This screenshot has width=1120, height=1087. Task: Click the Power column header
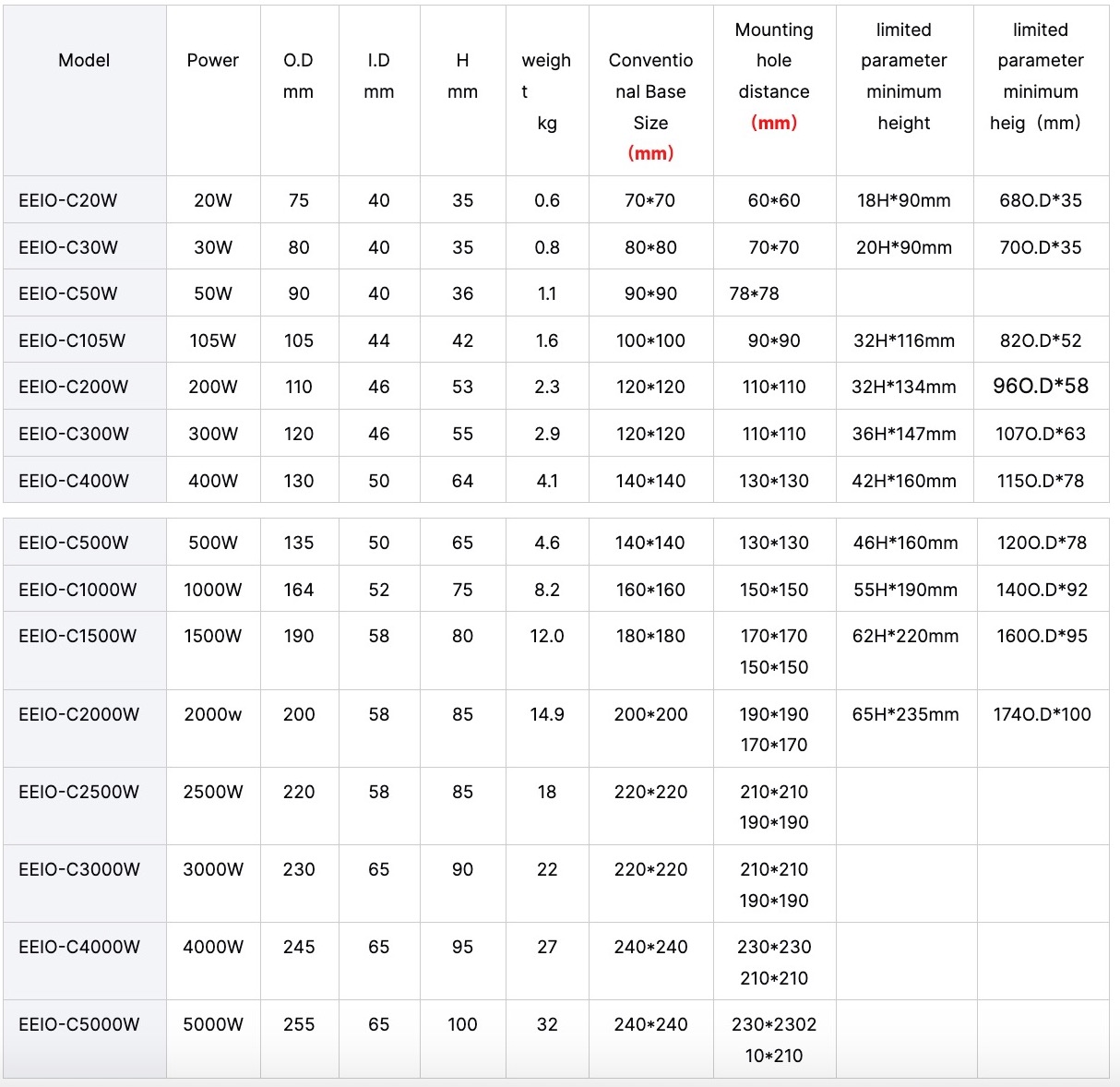[x=212, y=61]
